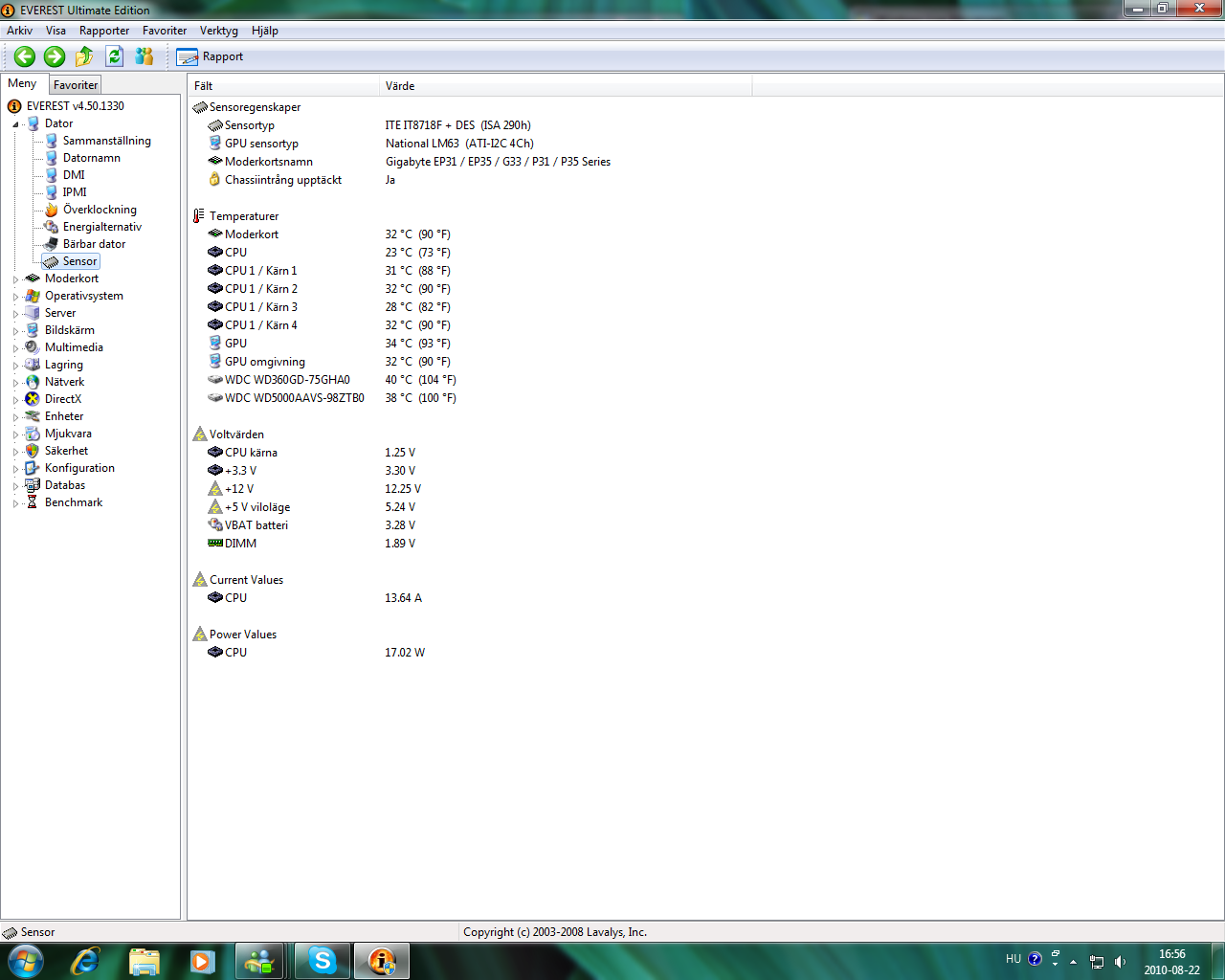Expand the Operativsystem tree node

[x=15, y=297]
